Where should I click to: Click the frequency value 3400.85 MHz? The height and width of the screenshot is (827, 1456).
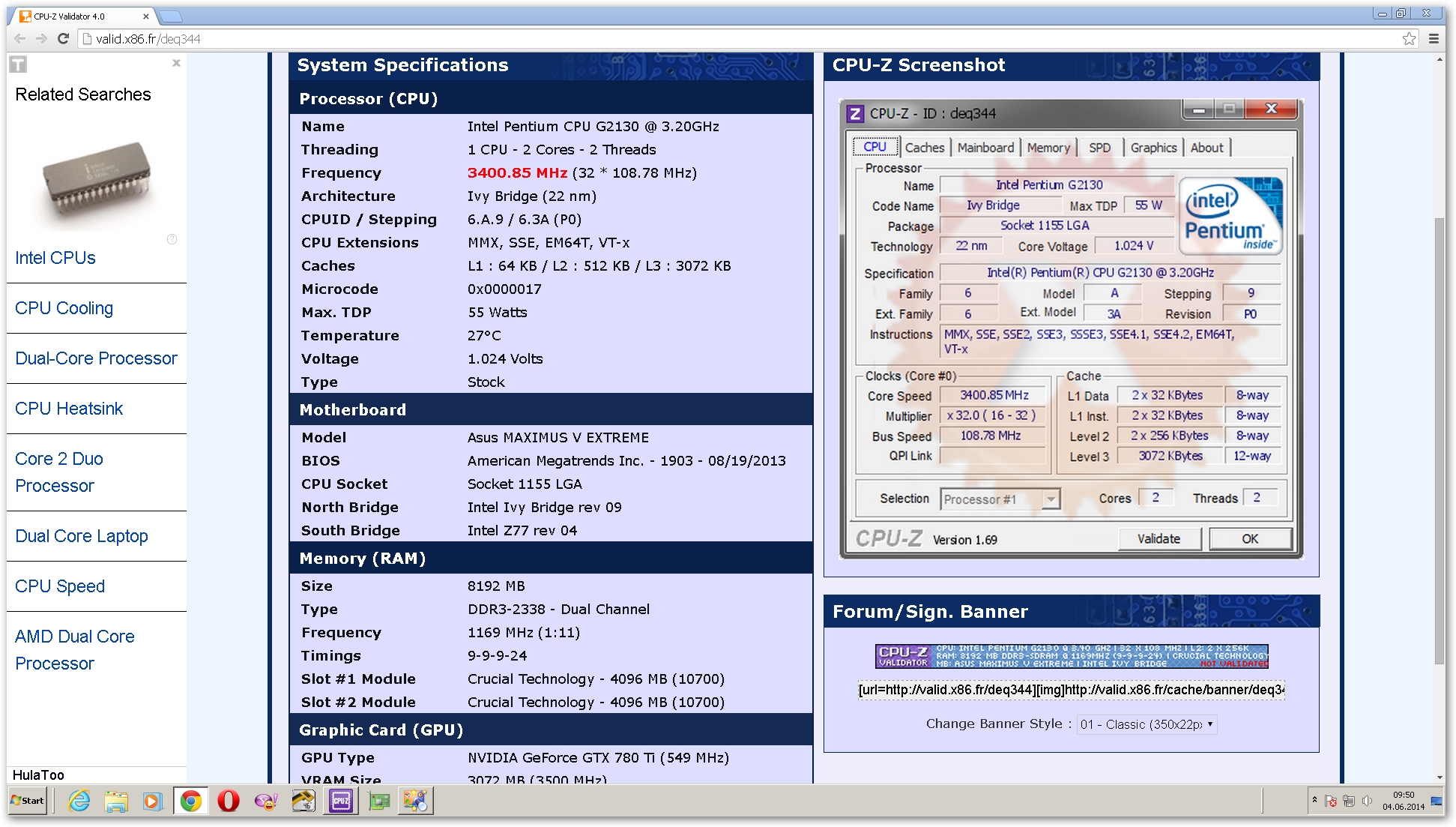(517, 173)
